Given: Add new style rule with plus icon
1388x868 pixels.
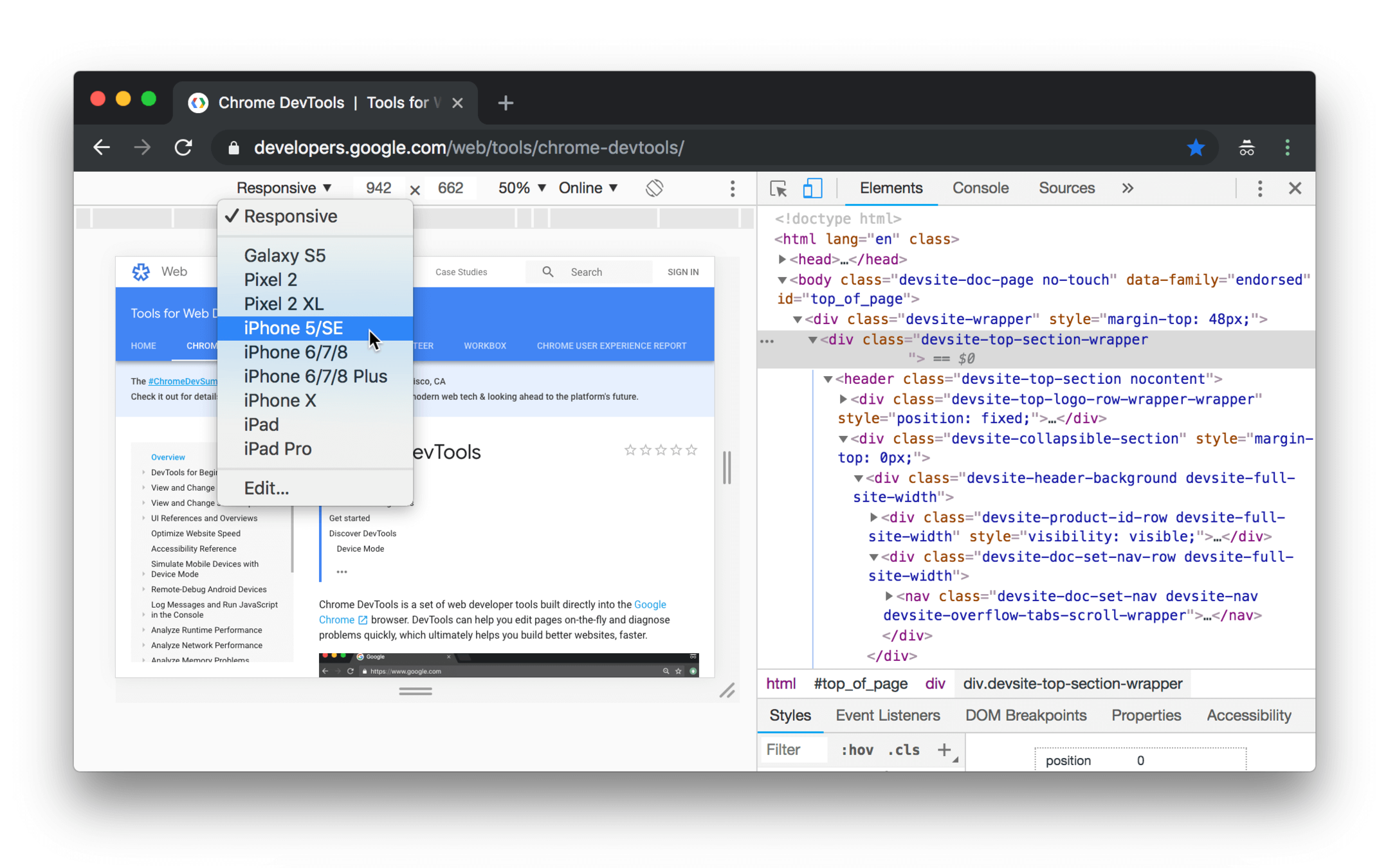Looking at the screenshot, I should pos(944,750).
